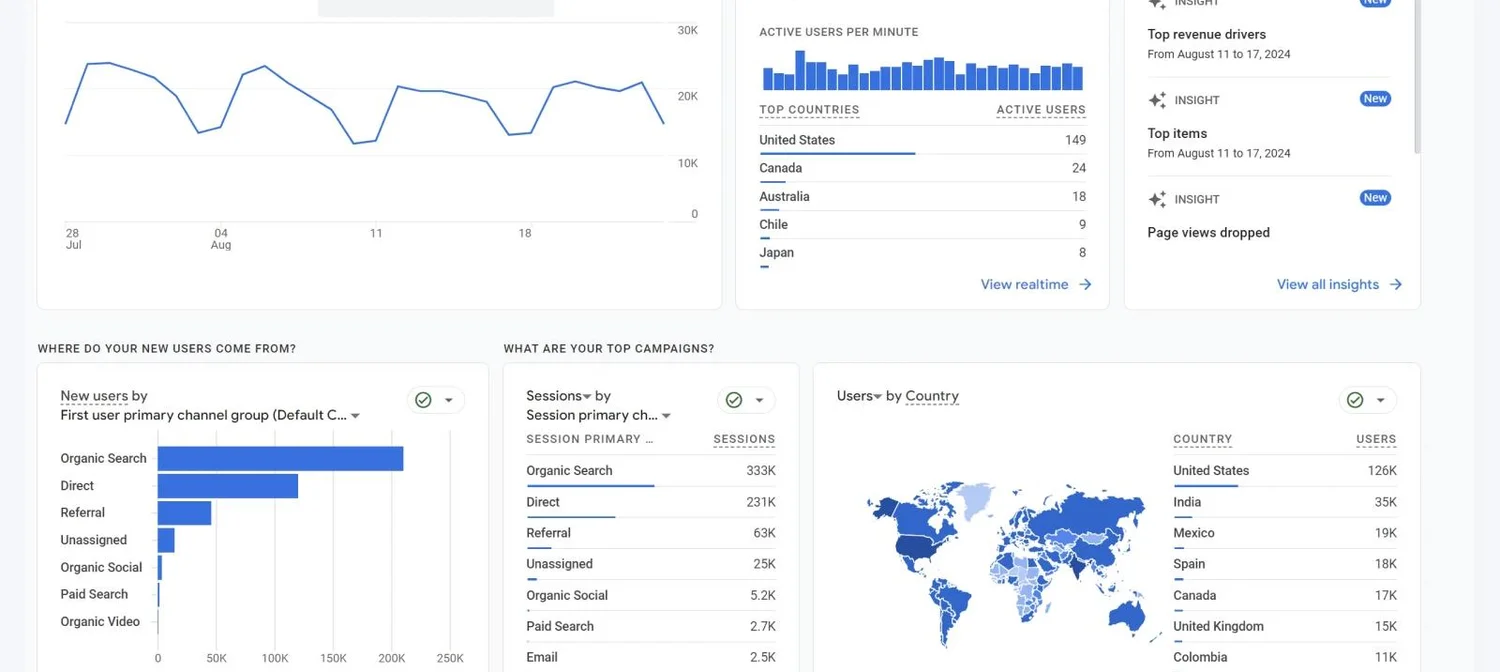Click the sparkle icon of the Top items insight
Viewport: 1500px width, 672px height.
pyautogui.click(x=1157, y=100)
